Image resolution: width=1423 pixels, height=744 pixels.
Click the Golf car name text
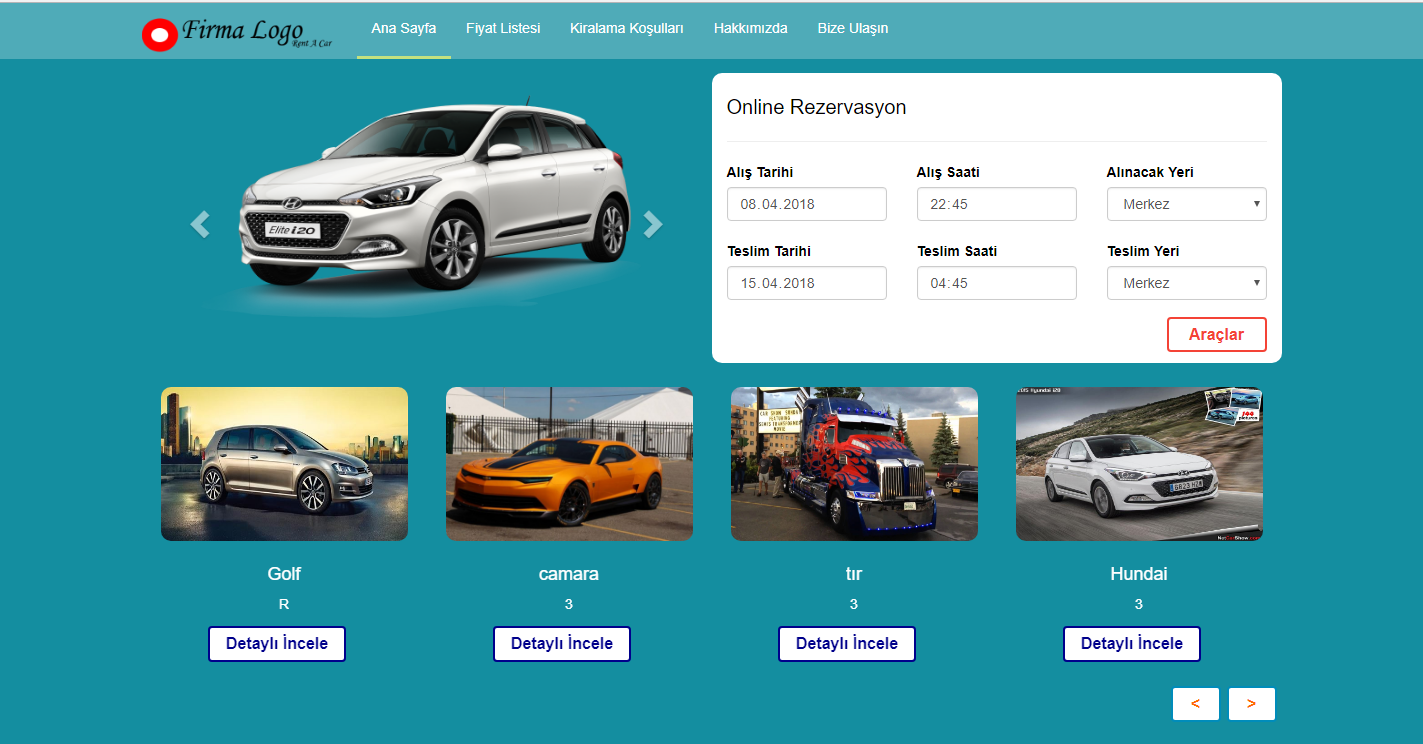(x=284, y=574)
